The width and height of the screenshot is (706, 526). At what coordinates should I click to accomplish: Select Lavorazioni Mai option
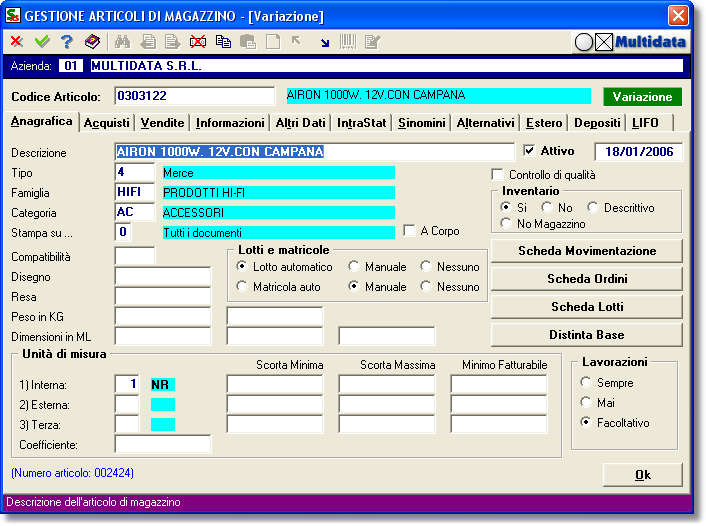point(585,402)
